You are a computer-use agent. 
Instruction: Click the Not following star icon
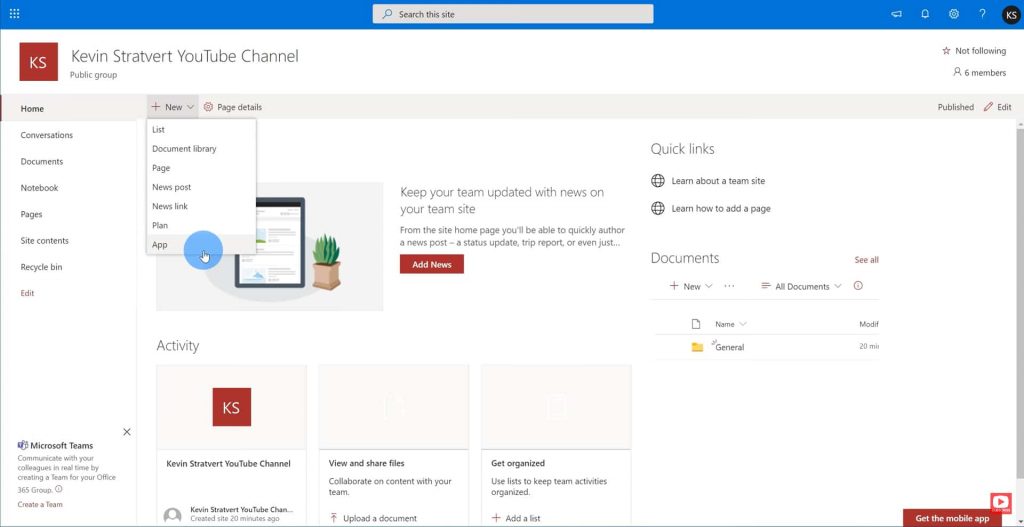coord(946,51)
